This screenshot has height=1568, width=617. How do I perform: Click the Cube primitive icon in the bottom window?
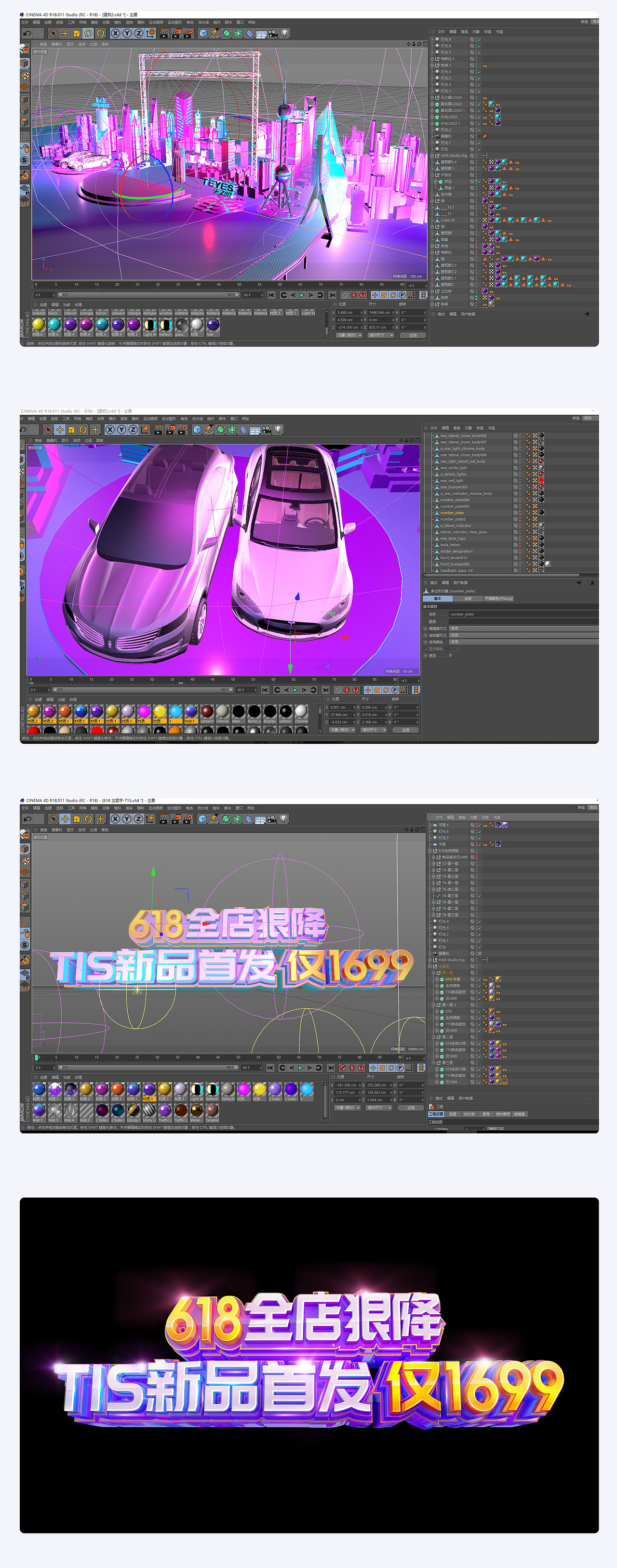(203, 819)
